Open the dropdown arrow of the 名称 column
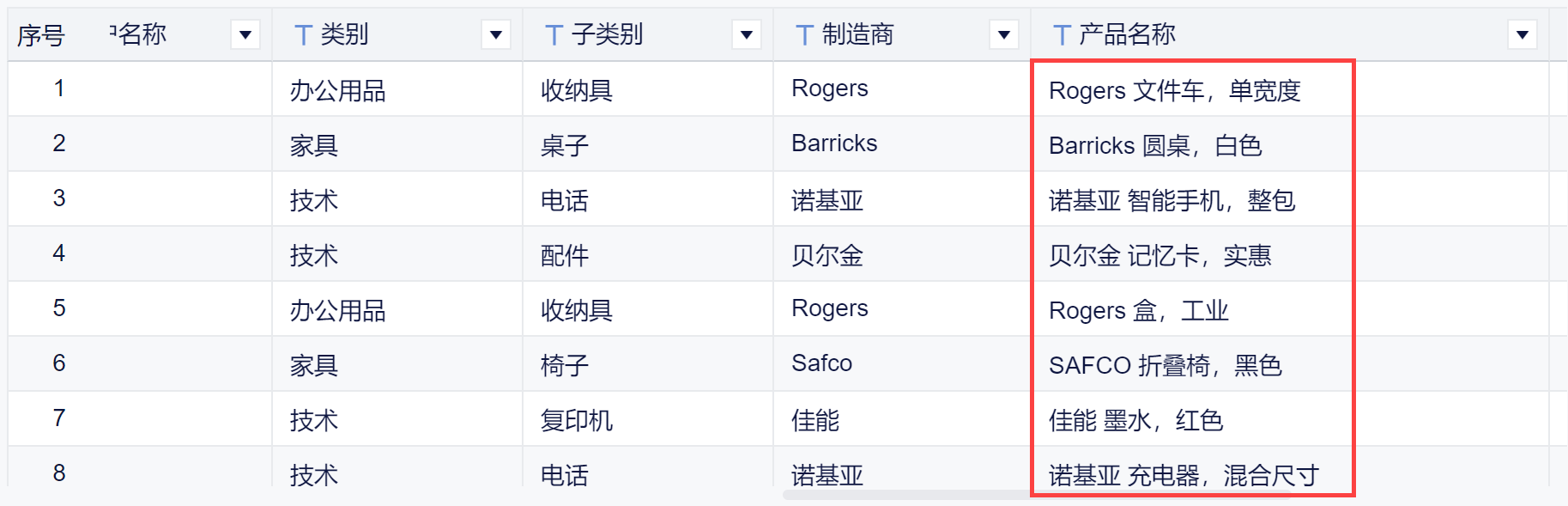 click(245, 35)
